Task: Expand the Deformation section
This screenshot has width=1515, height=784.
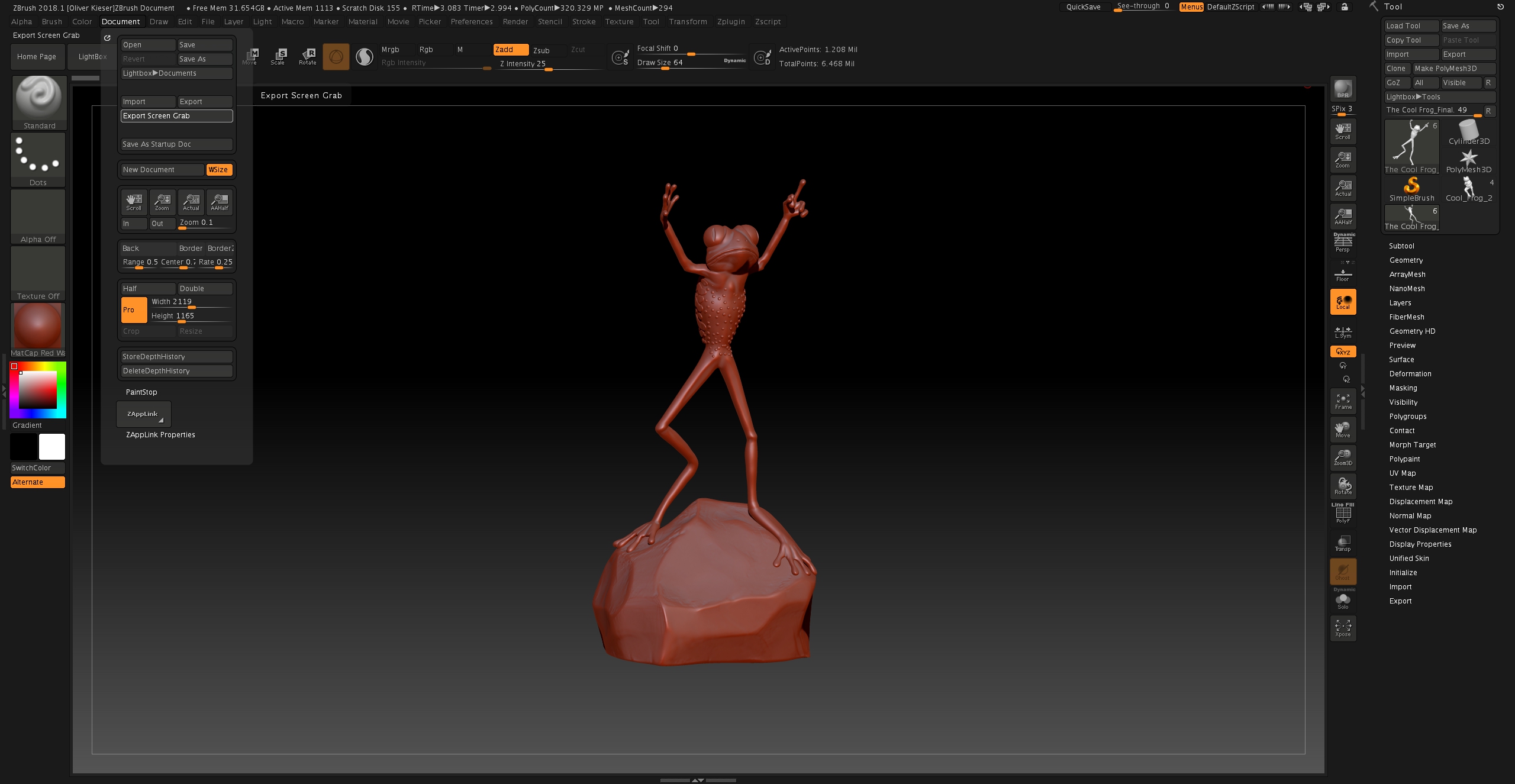Action: 1410,374
